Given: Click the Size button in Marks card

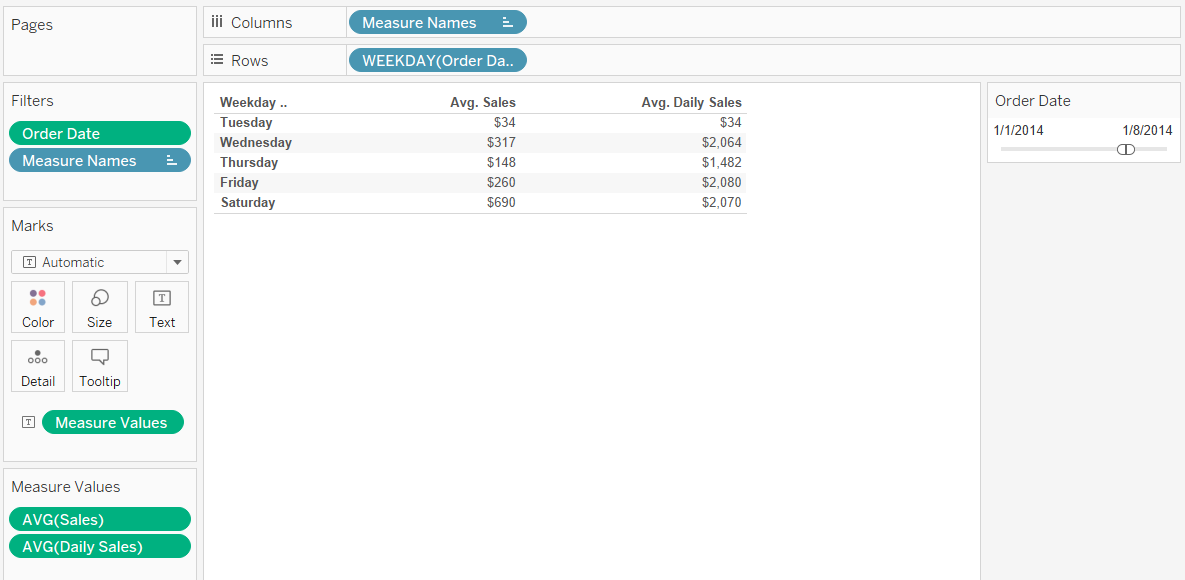Looking at the screenshot, I should [99, 307].
